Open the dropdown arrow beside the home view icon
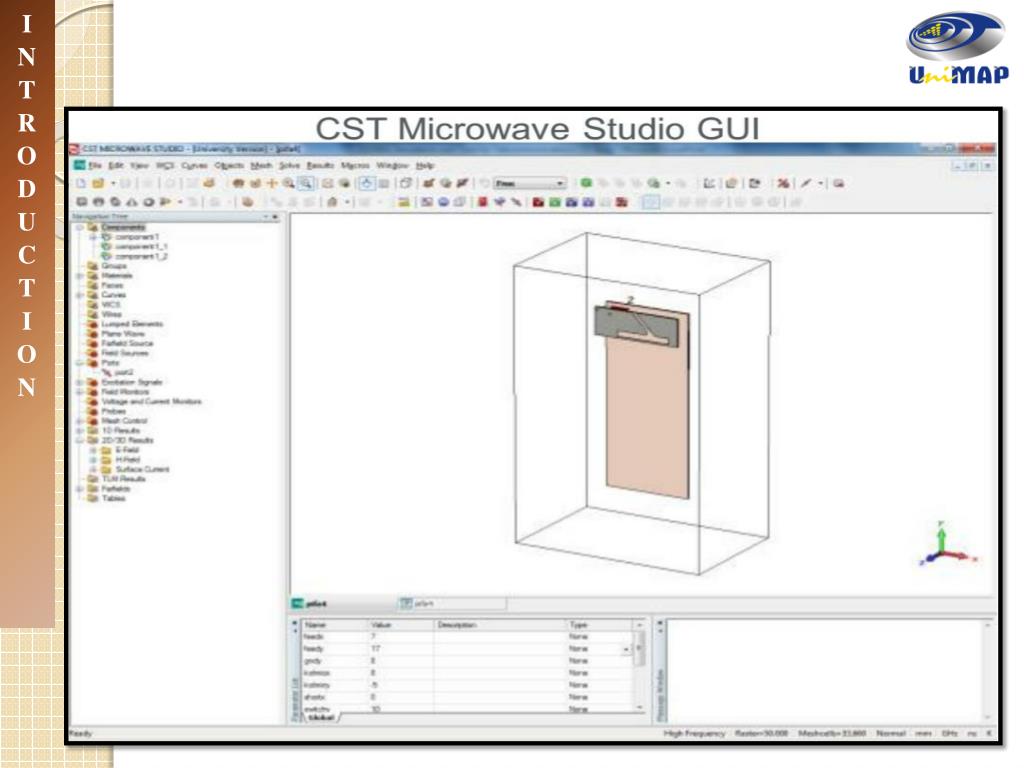The image size is (1024, 768). tap(347, 202)
